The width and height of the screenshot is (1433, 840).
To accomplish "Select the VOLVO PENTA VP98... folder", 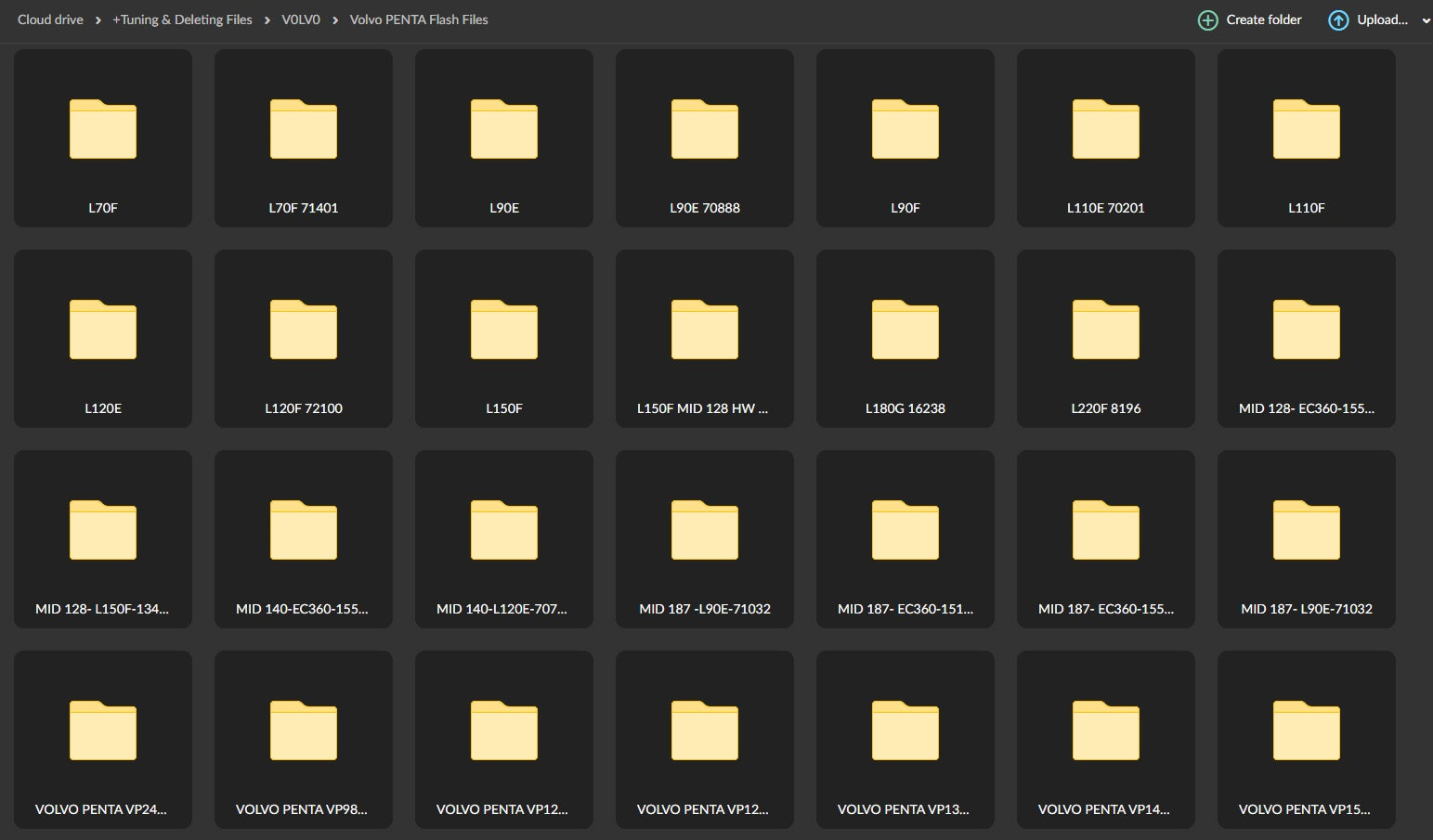I will [304, 740].
